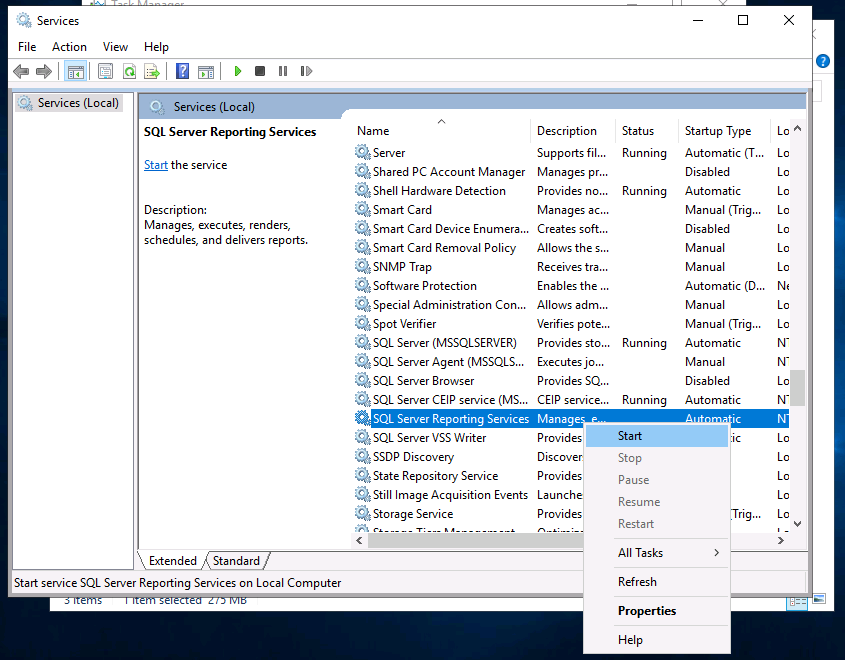Click gear icon beside SQL Server Browser
Image resolution: width=845 pixels, height=660 pixels.
(x=362, y=380)
